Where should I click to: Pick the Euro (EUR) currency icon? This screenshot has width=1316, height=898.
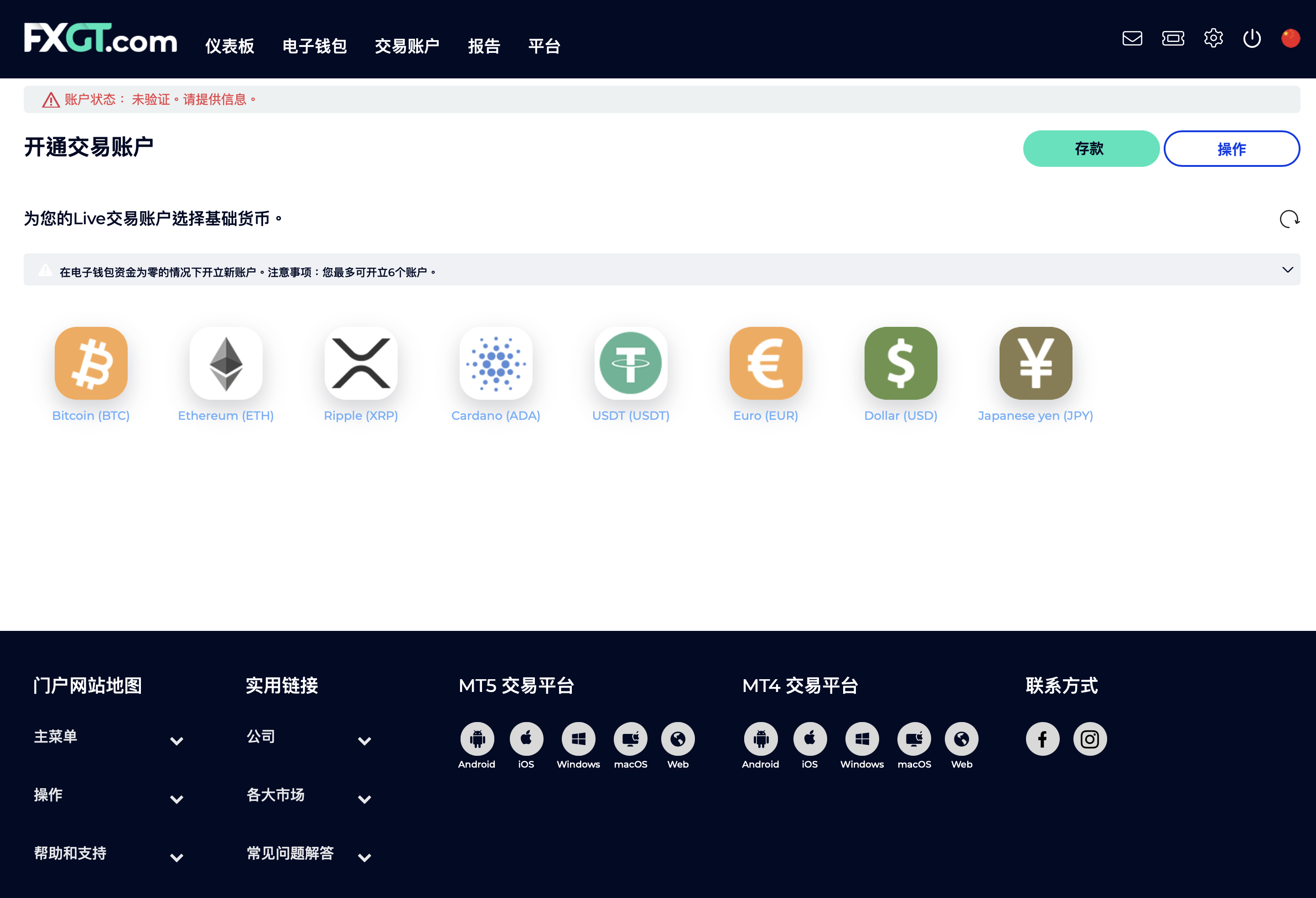766,363
